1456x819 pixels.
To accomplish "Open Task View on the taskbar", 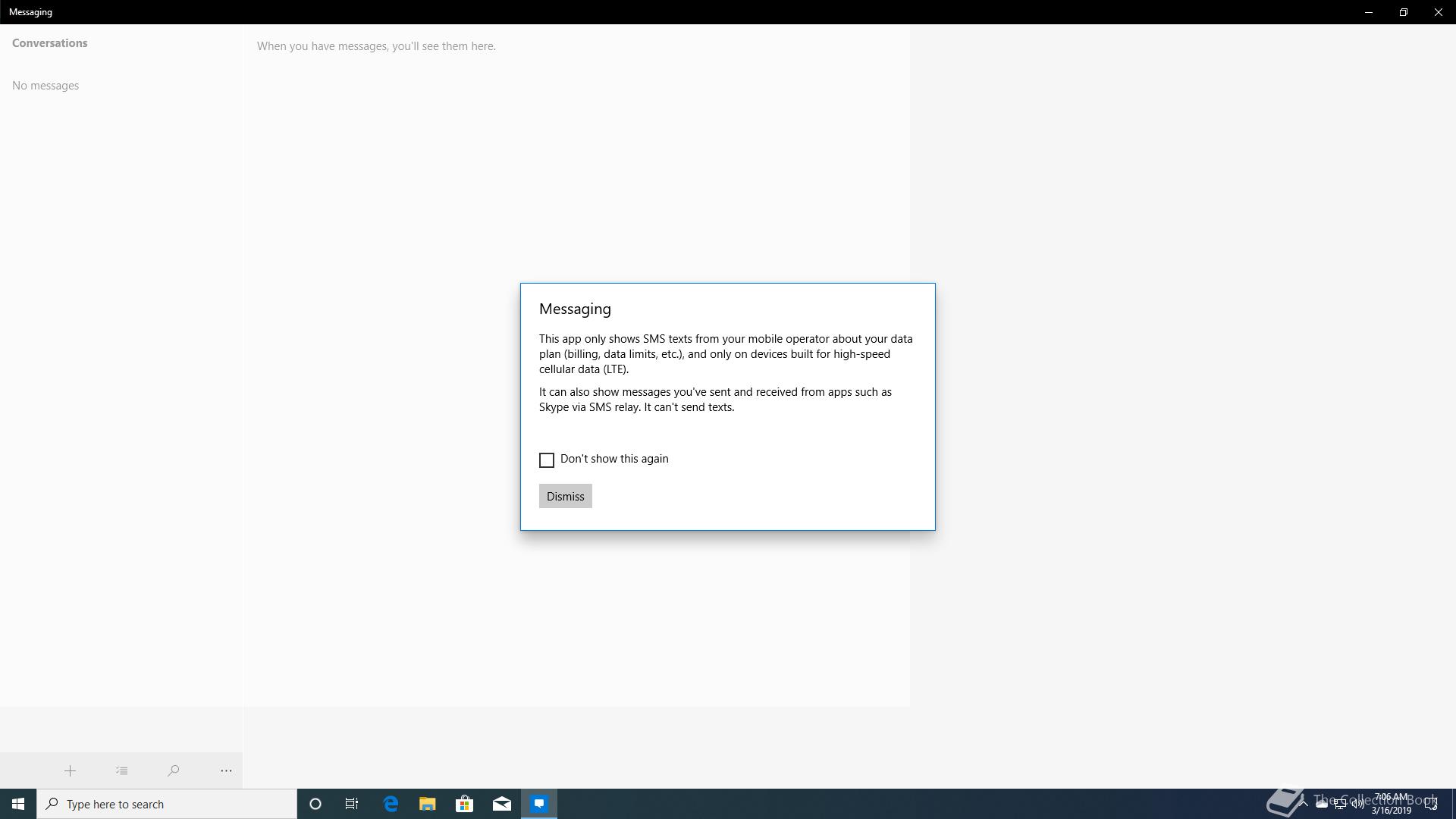I will coord(352,804).
